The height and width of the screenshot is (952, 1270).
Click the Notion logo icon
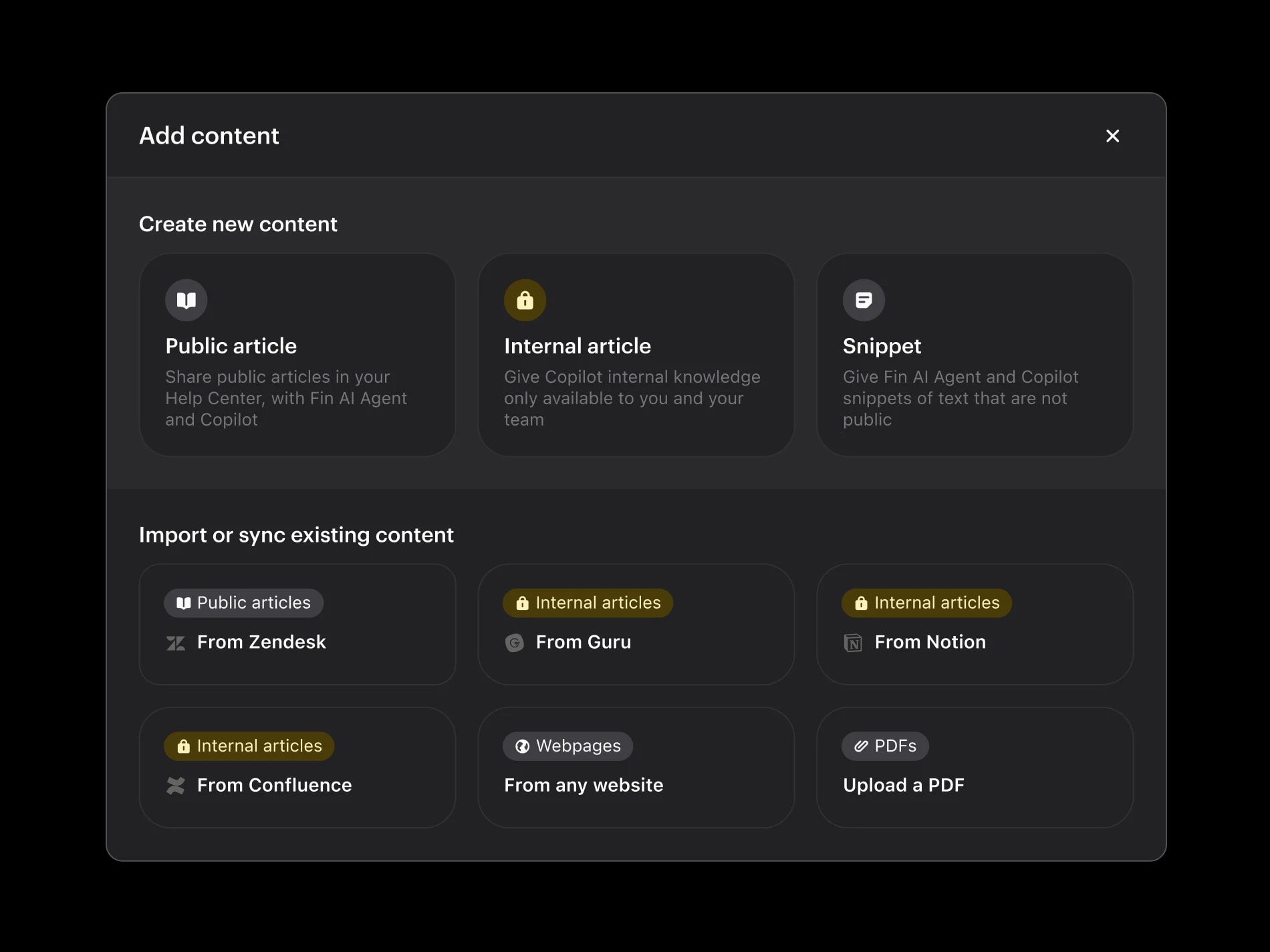[853, 643]
